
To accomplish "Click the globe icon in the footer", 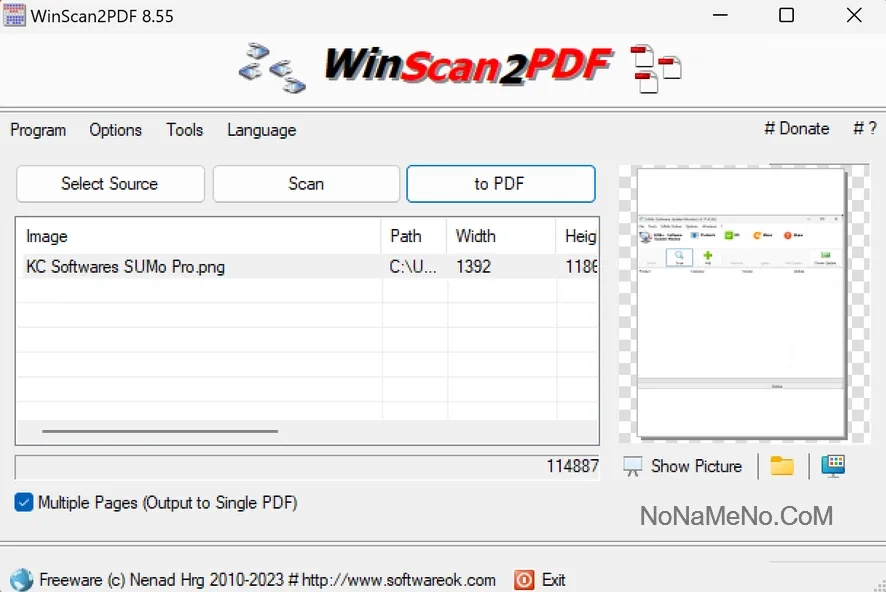I will click(x=21, y=580).
